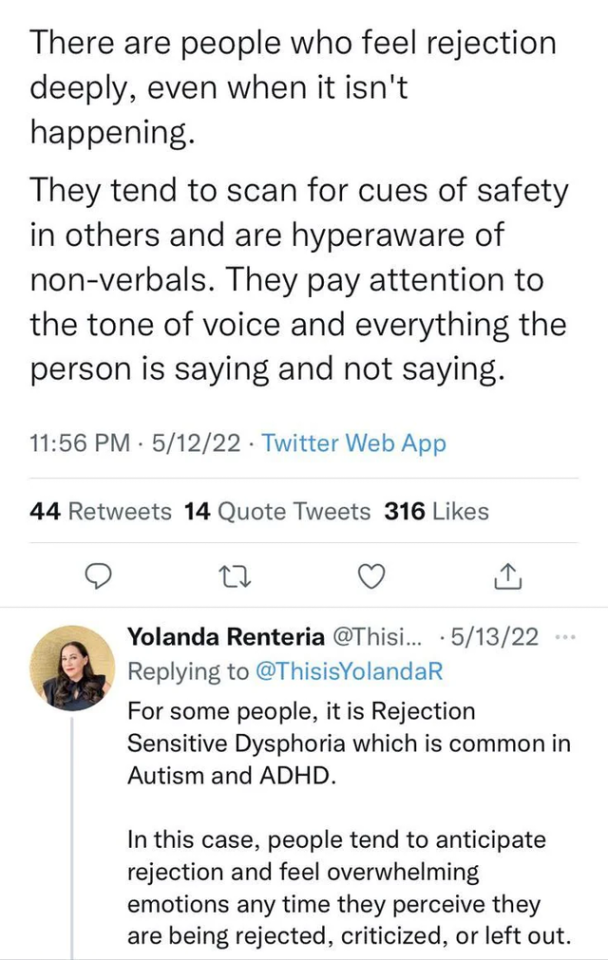Open the 14 Quote Tweets list
Image resolution: width=608 pixels, height=960 pixels.
[x=277, y=511]
